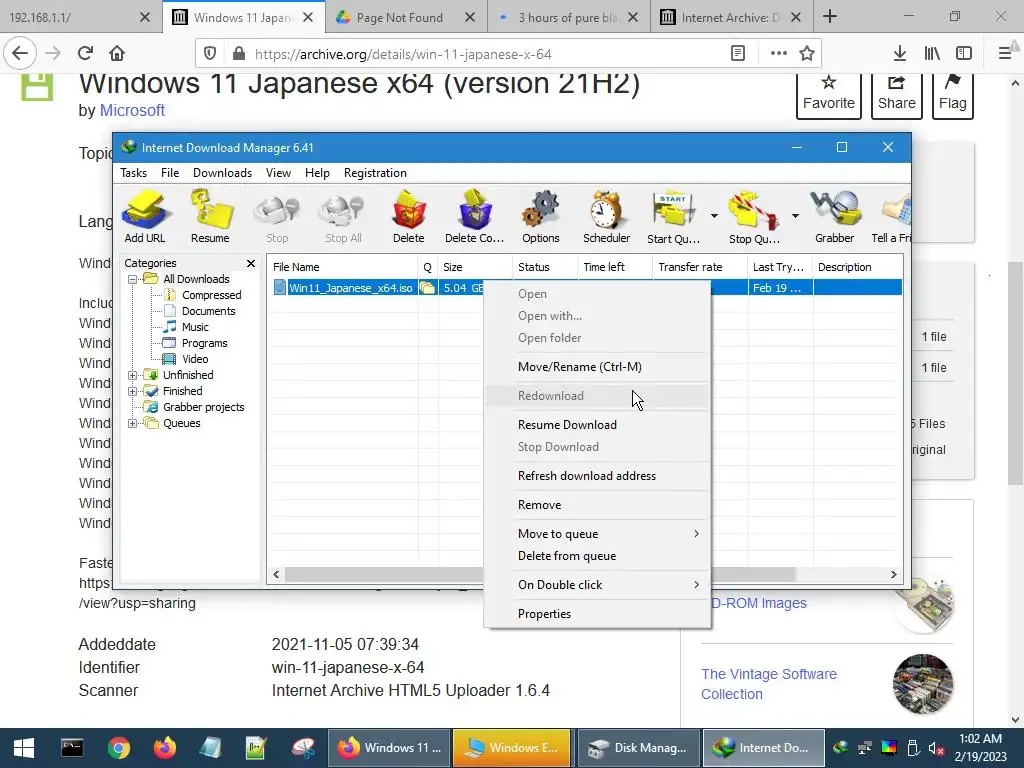Open Command Prompt taskbar icon
The image size is (1024, 768).
tap(72, 748)
